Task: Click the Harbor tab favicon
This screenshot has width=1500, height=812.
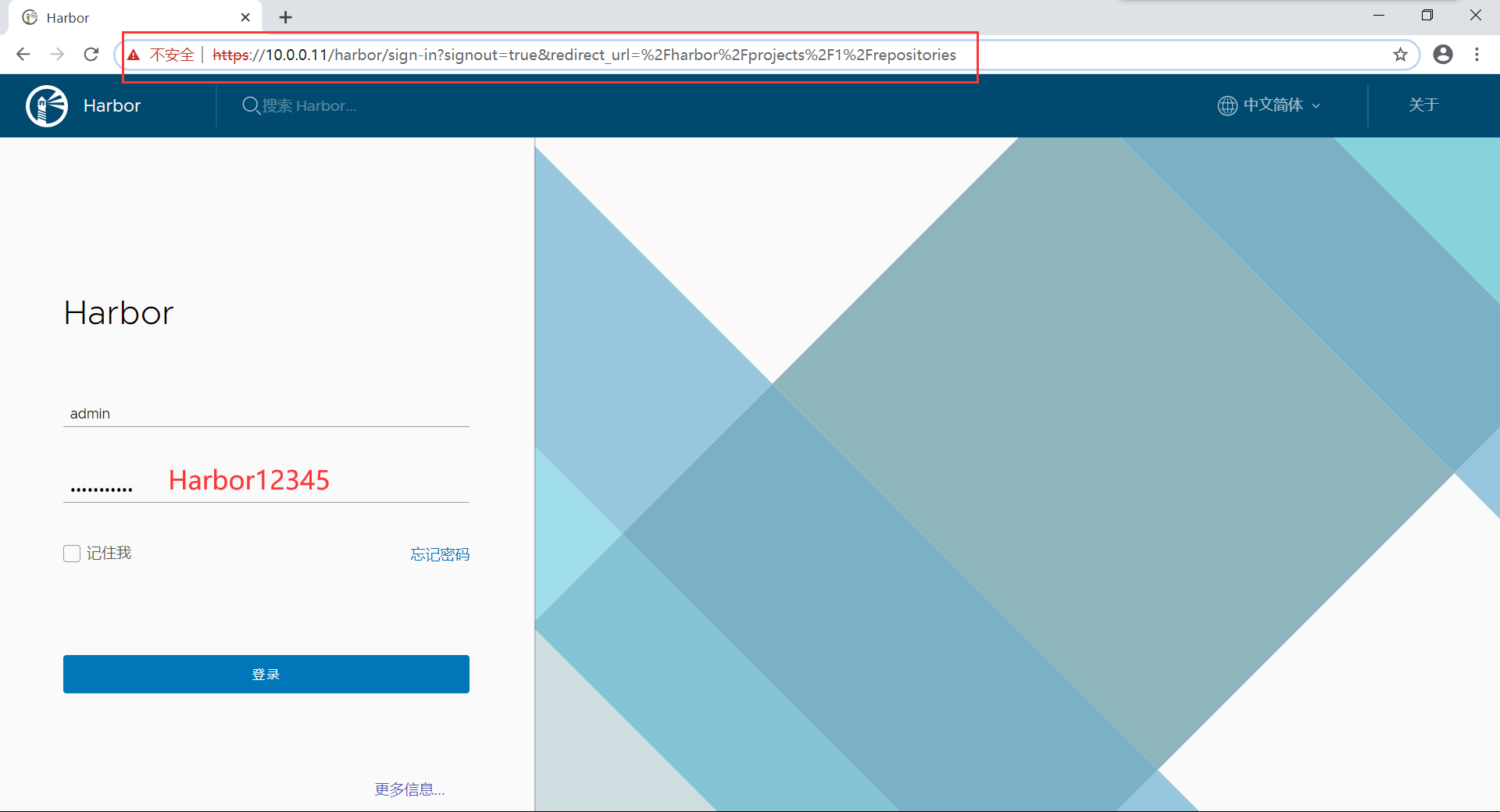Action: pos(30,17)
